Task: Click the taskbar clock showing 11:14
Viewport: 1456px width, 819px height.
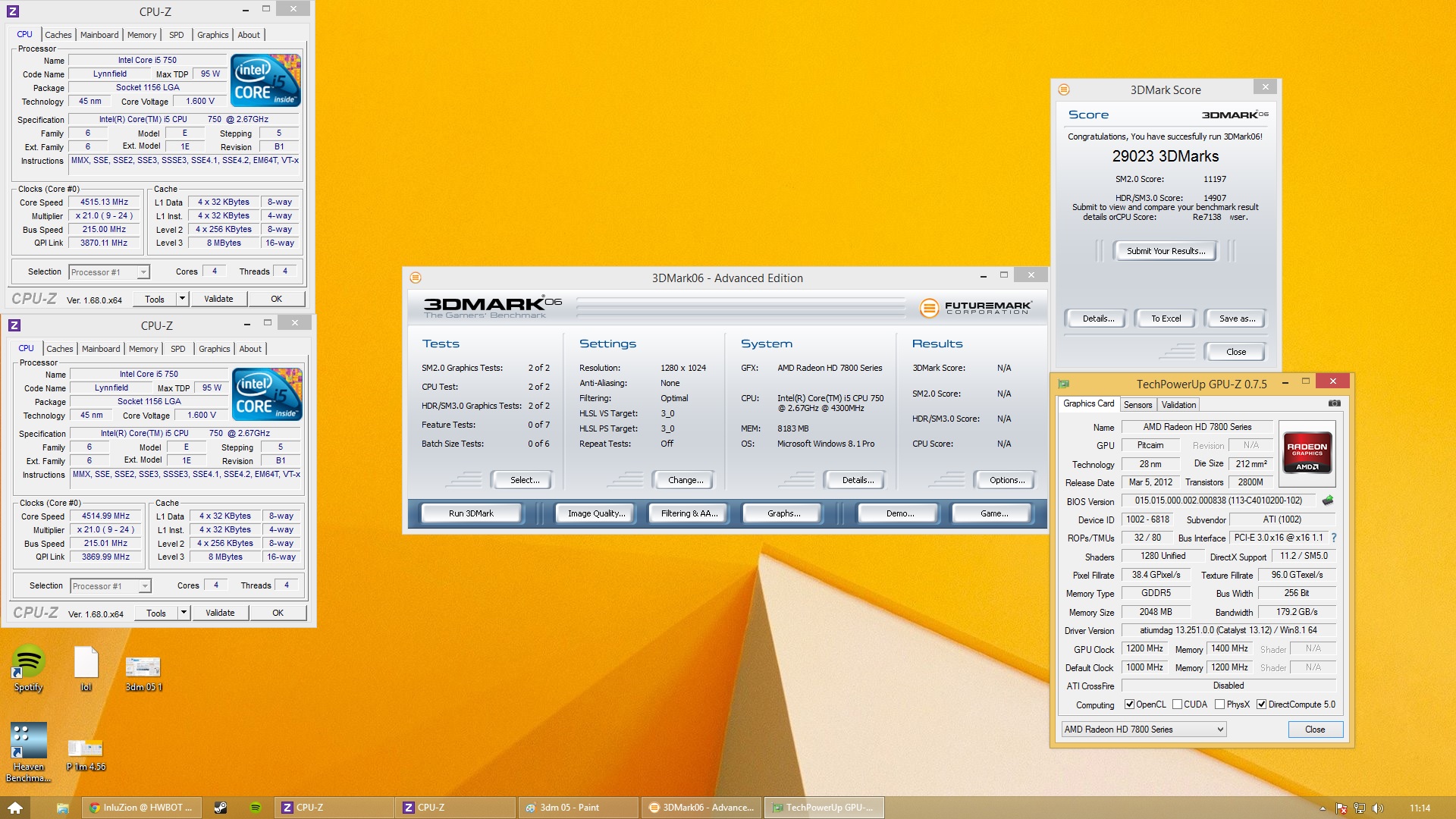Action: click(x=1419, y=808)
